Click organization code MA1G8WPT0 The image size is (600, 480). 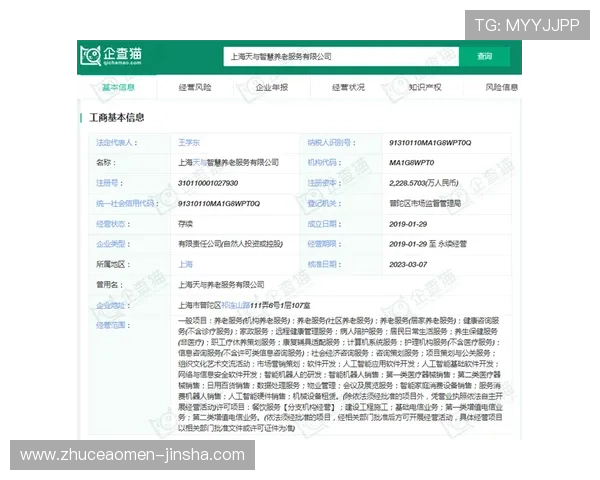click(412, 163)
